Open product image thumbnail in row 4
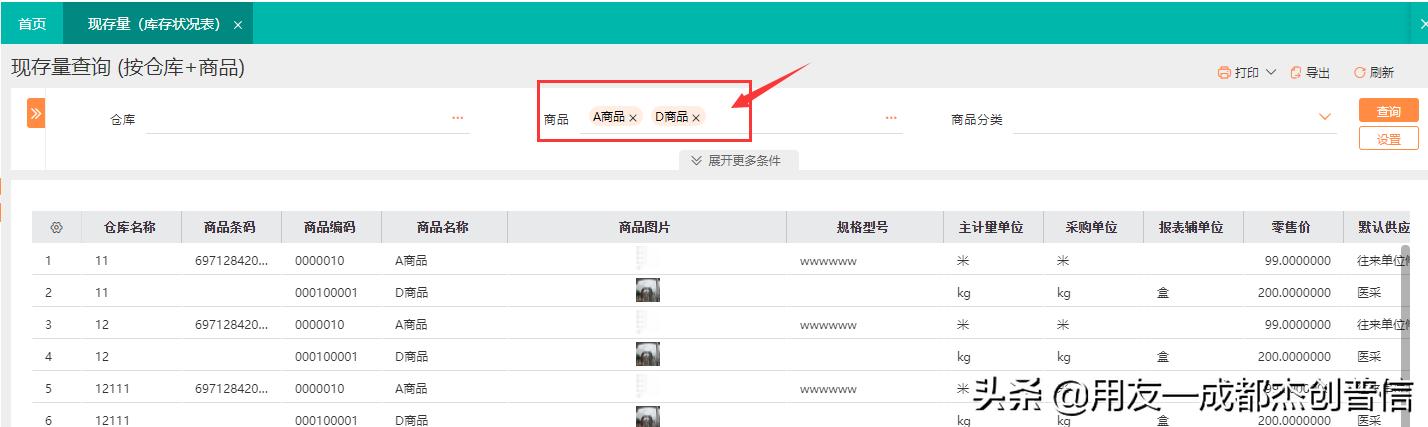Viewport: 1428px width, 427px height. coord(647,355)
